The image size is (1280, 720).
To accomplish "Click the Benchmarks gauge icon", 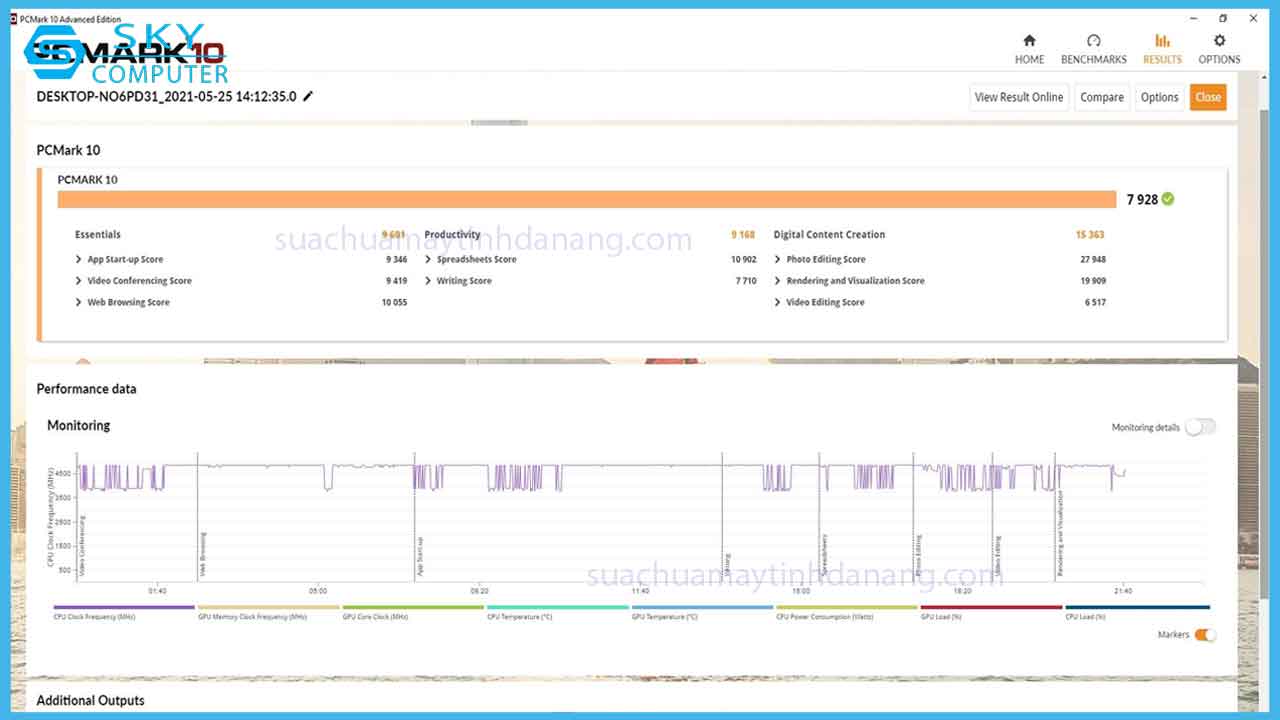I will 1093,41.
